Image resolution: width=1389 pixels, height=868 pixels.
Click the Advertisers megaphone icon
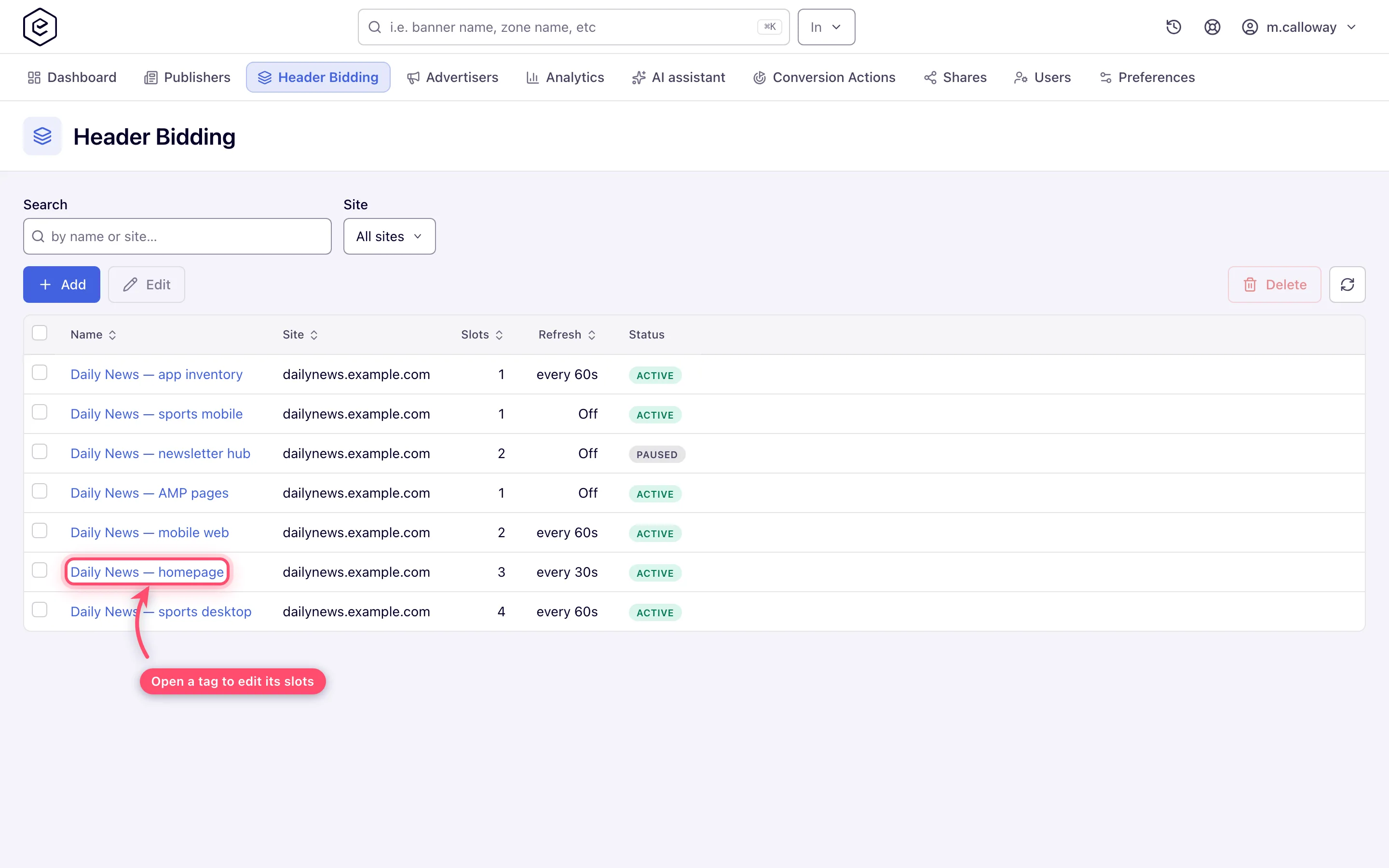pyautogui.click(x=413, y=78)
